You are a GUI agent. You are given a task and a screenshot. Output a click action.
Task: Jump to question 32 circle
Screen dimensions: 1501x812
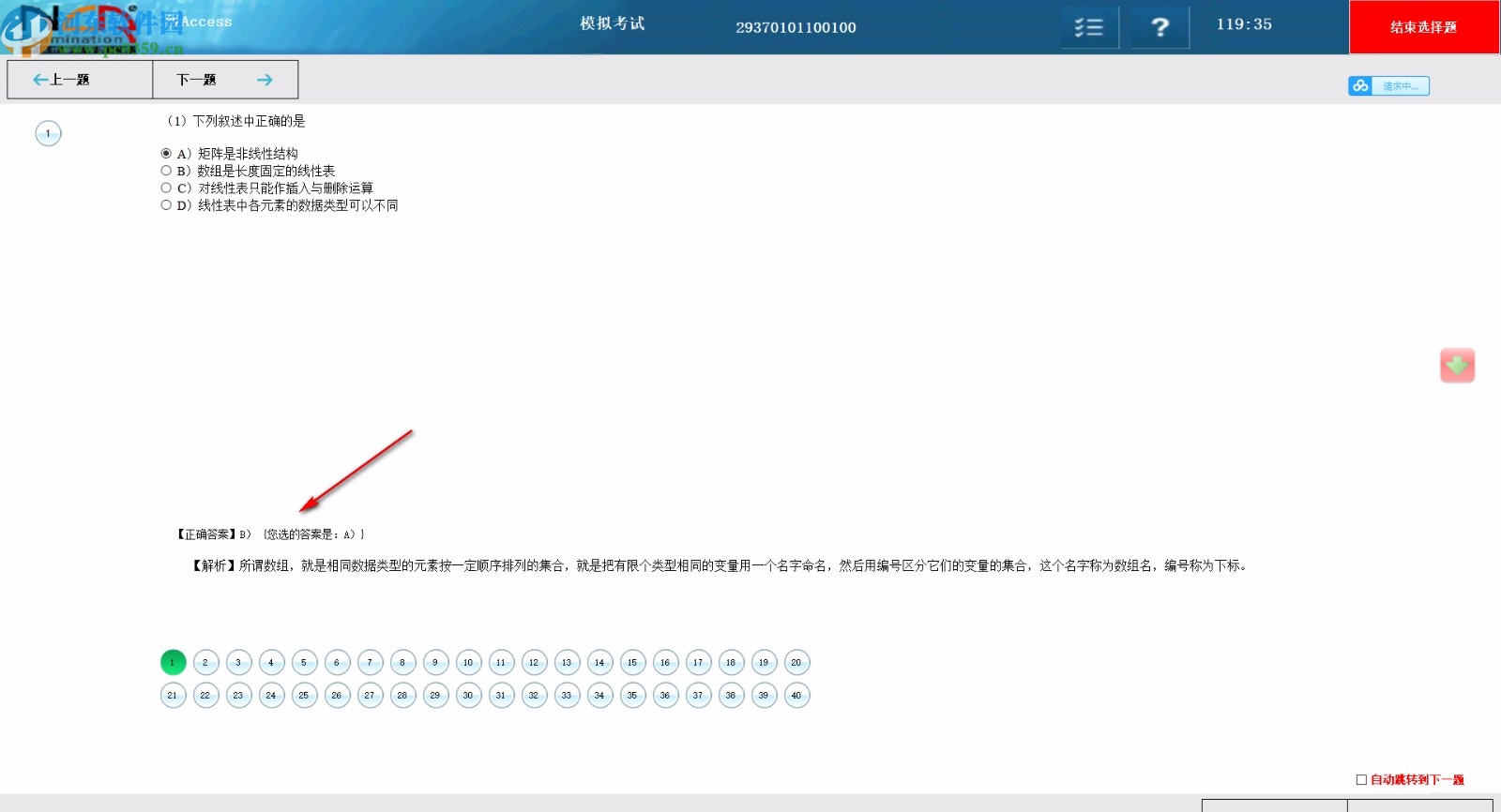click(x=534, y=696)
